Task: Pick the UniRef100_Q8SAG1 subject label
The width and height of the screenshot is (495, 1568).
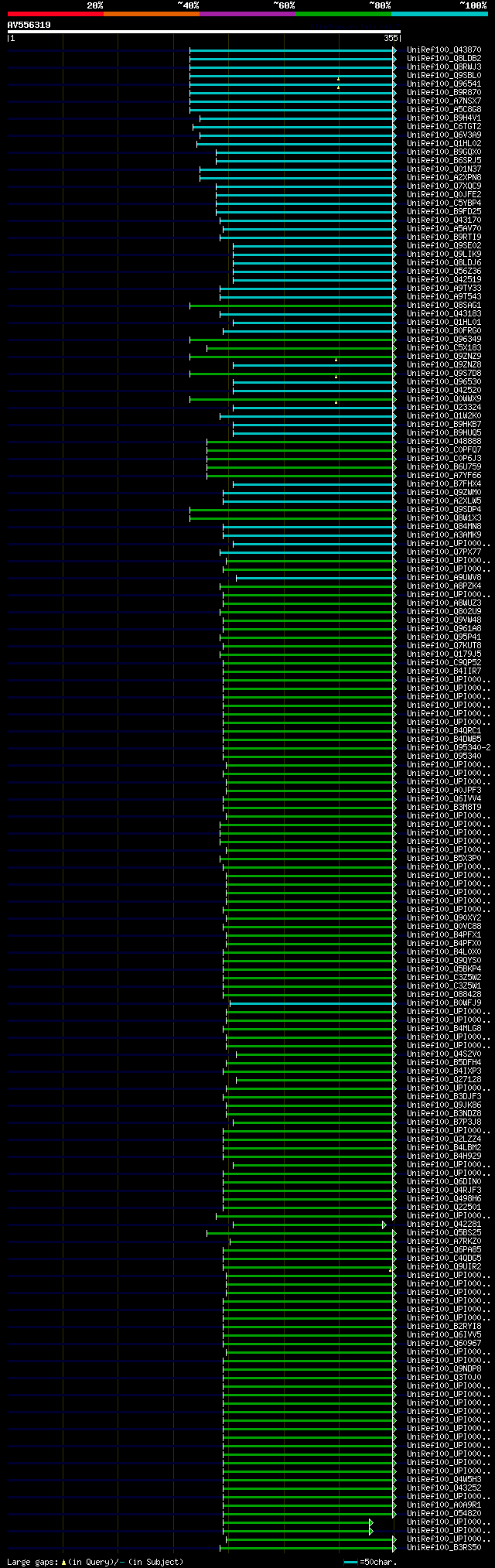Action: (444, 306)
